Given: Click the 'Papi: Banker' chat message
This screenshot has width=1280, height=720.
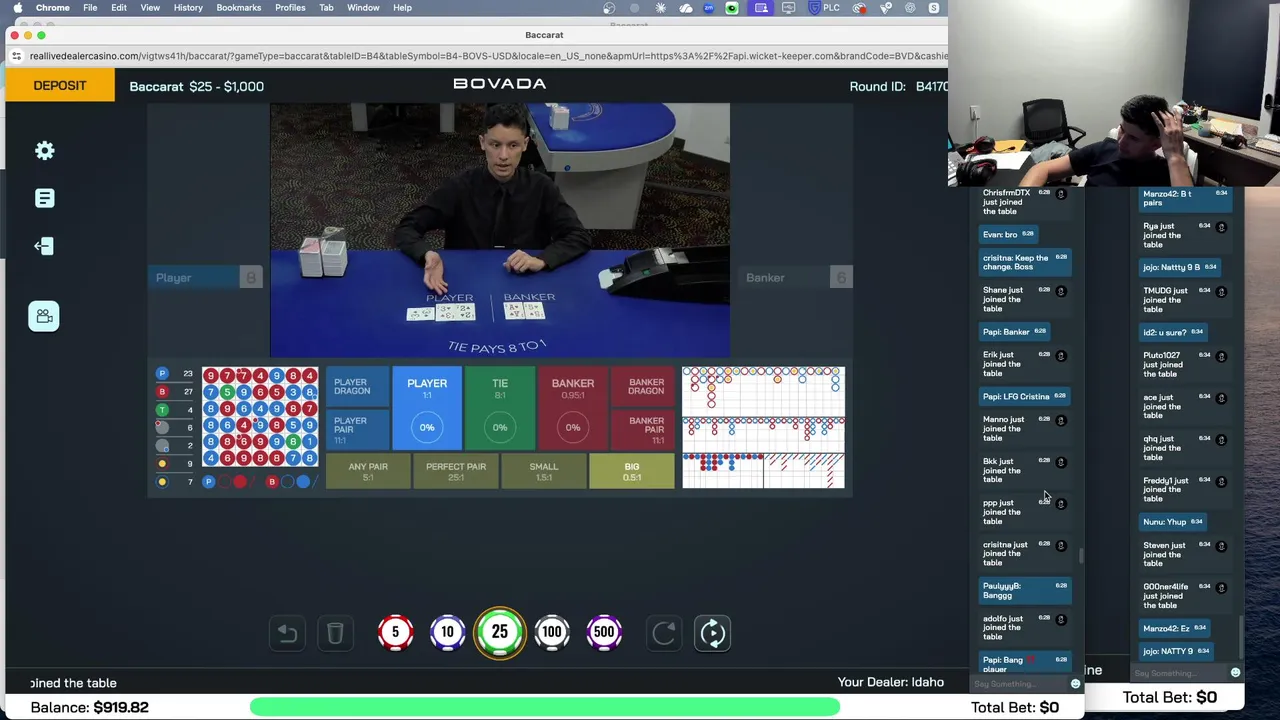Looking at the screenshot, I should point(1014,332).
